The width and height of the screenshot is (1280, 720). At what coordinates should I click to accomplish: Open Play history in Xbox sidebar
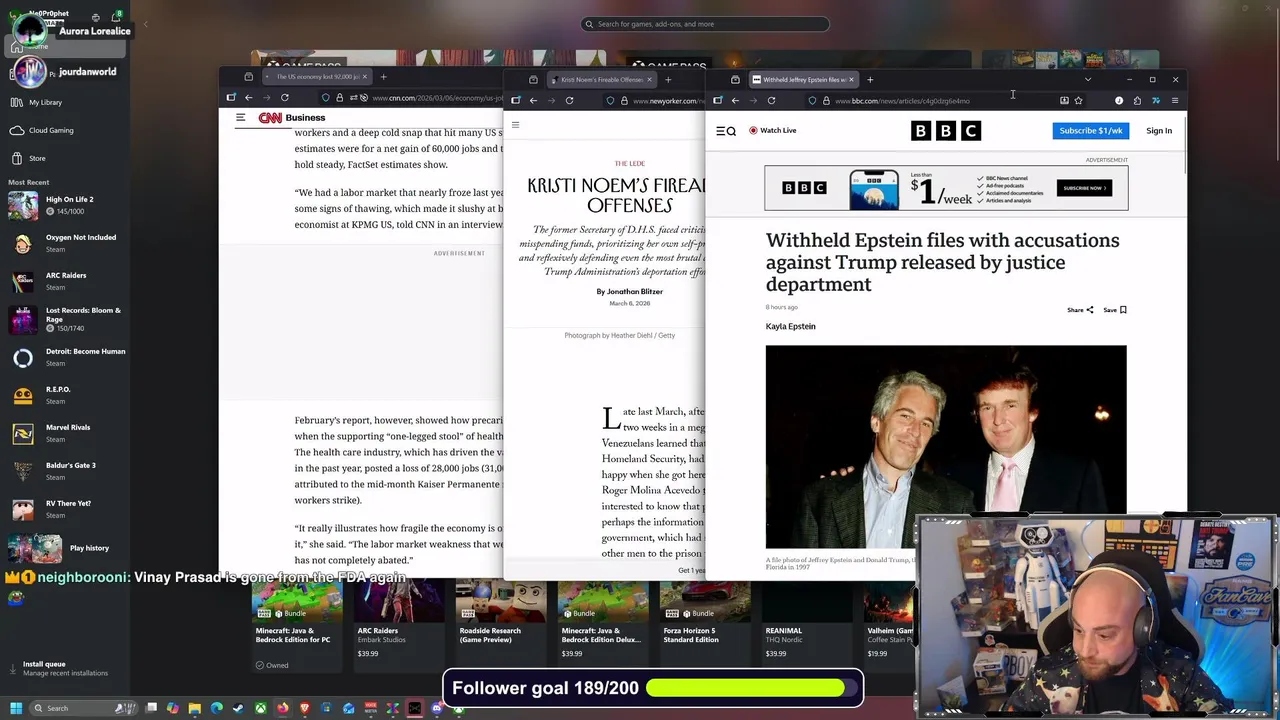(x=66, y=548)
